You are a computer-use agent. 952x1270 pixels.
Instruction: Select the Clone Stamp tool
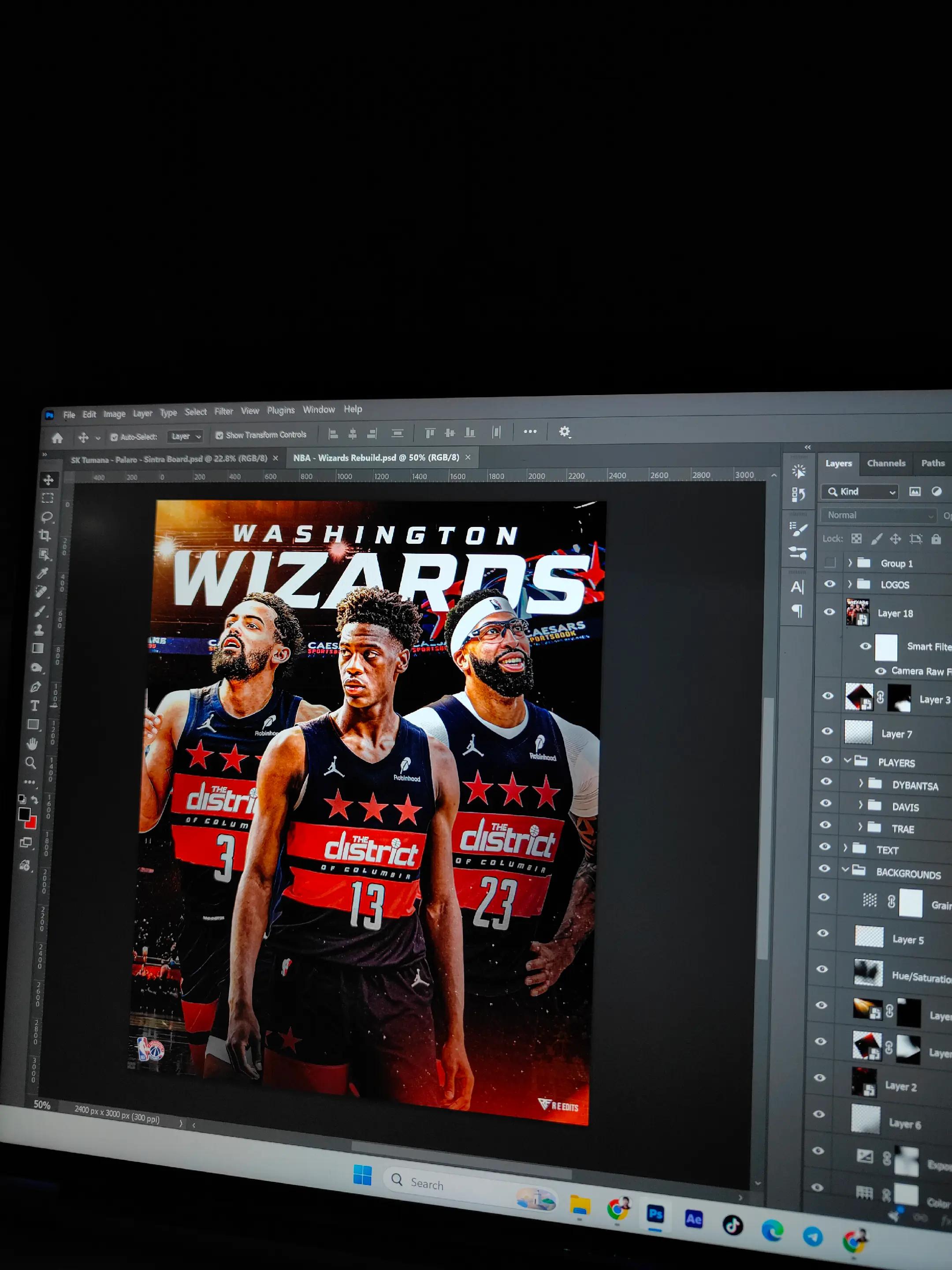click(x=38, y=630)
